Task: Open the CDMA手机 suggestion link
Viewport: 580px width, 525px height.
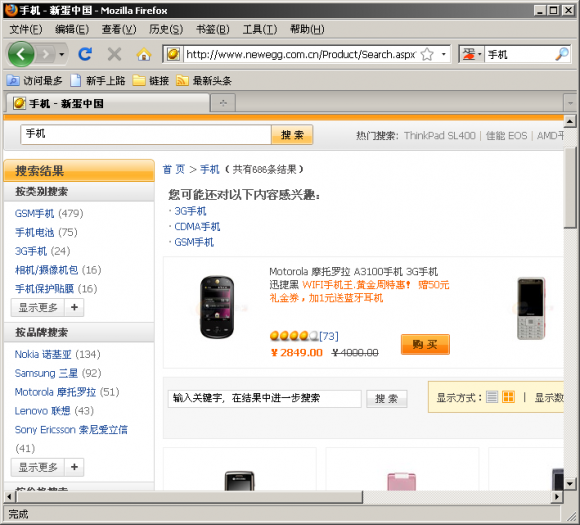Action: [197, 227]
